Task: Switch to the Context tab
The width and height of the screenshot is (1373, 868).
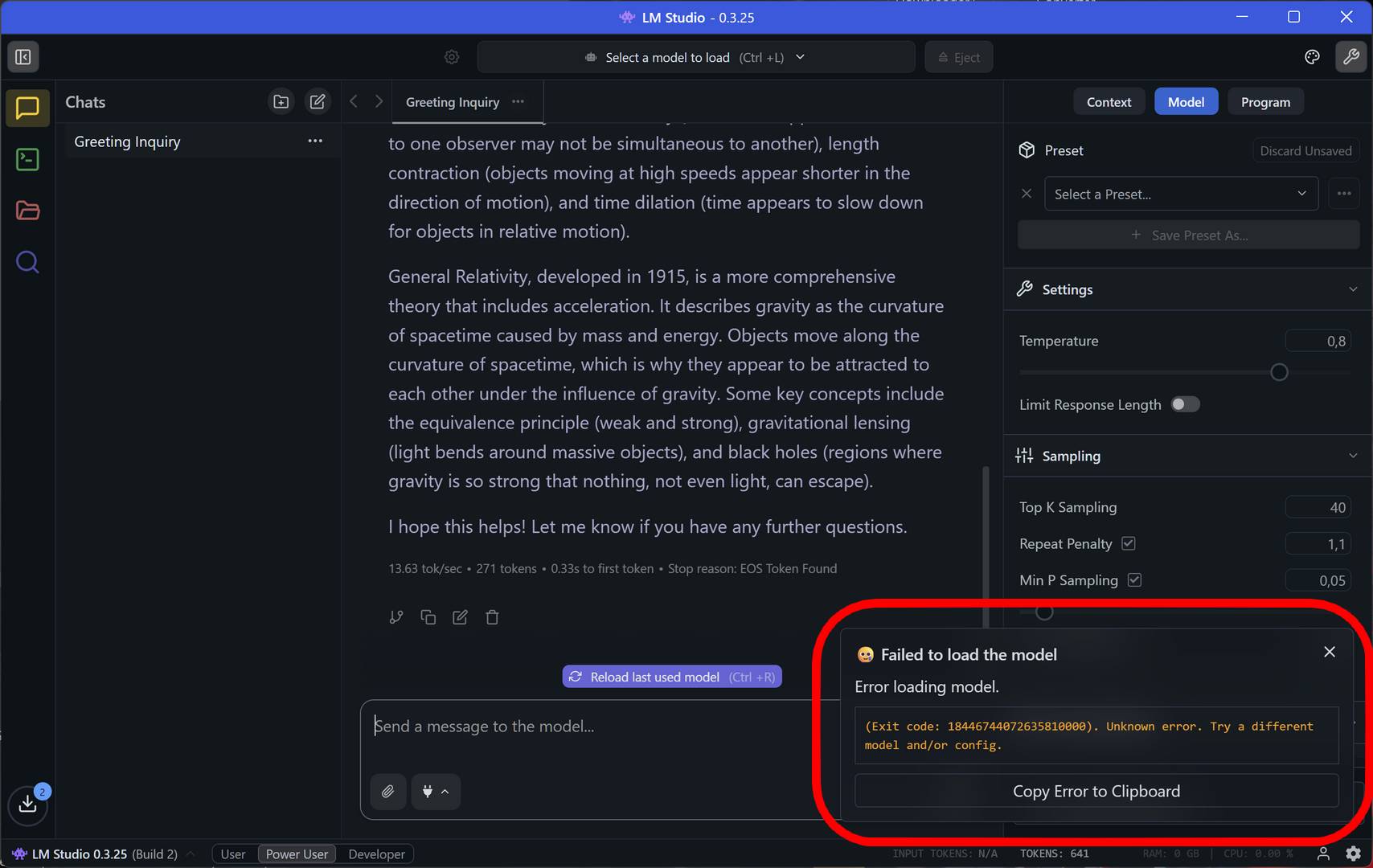Action: point(1109,102)
